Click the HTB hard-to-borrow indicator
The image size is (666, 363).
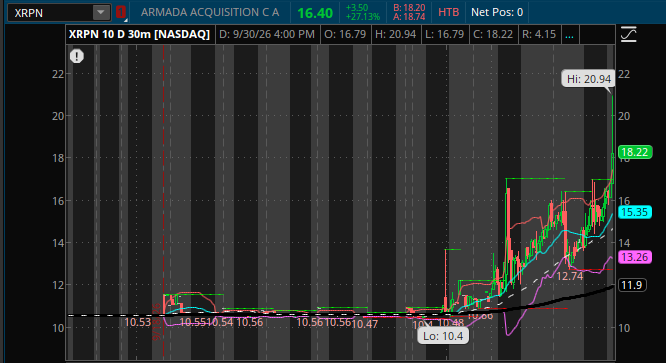tap(449, 12)
